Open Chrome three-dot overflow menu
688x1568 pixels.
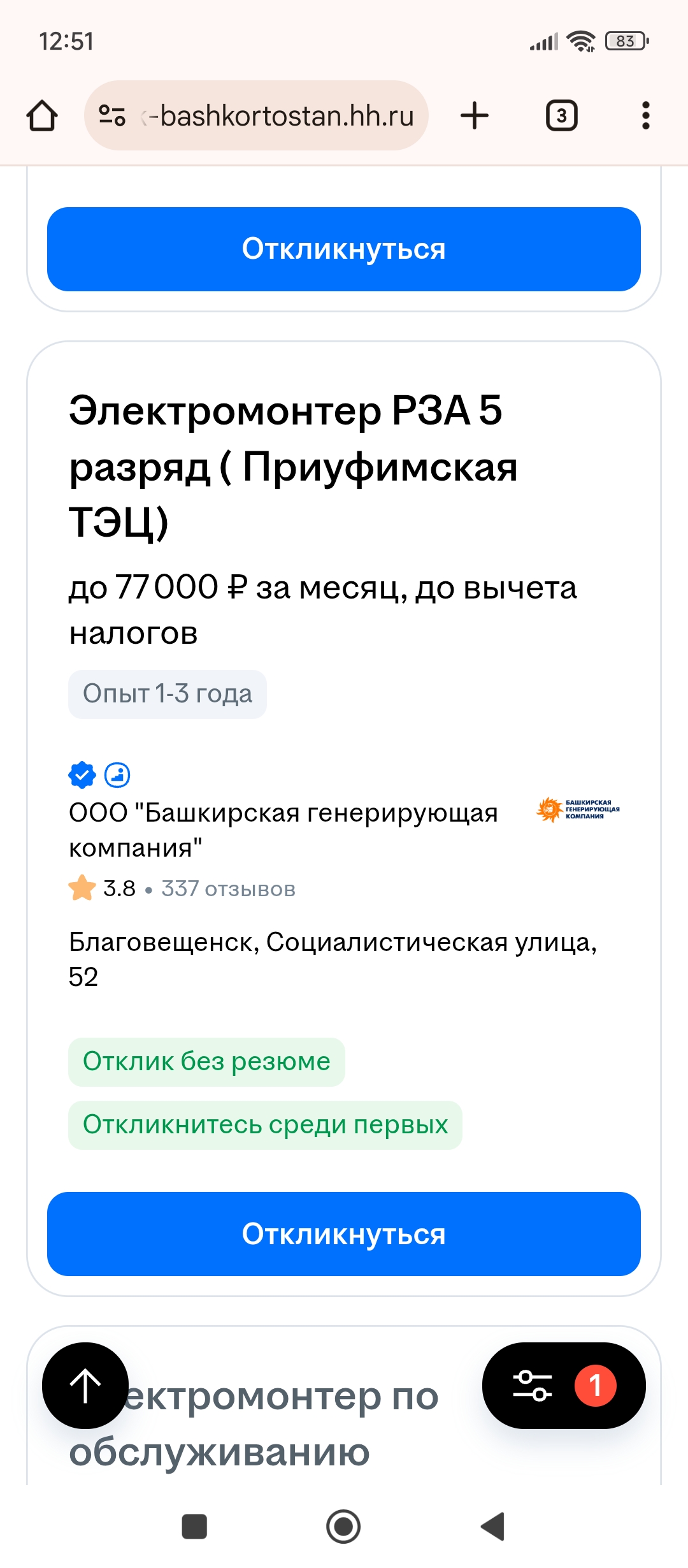(x=645, y=116)
